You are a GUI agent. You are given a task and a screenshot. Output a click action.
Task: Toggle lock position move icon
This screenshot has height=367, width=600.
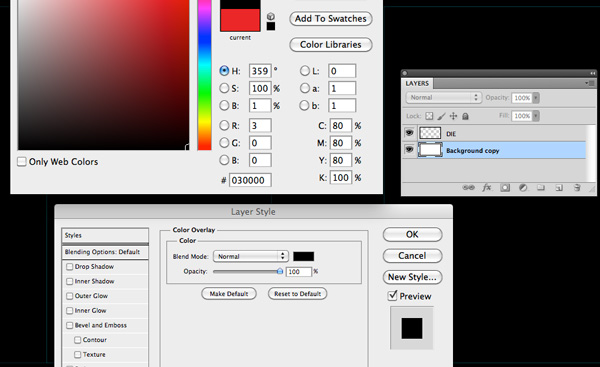[453, 116]
